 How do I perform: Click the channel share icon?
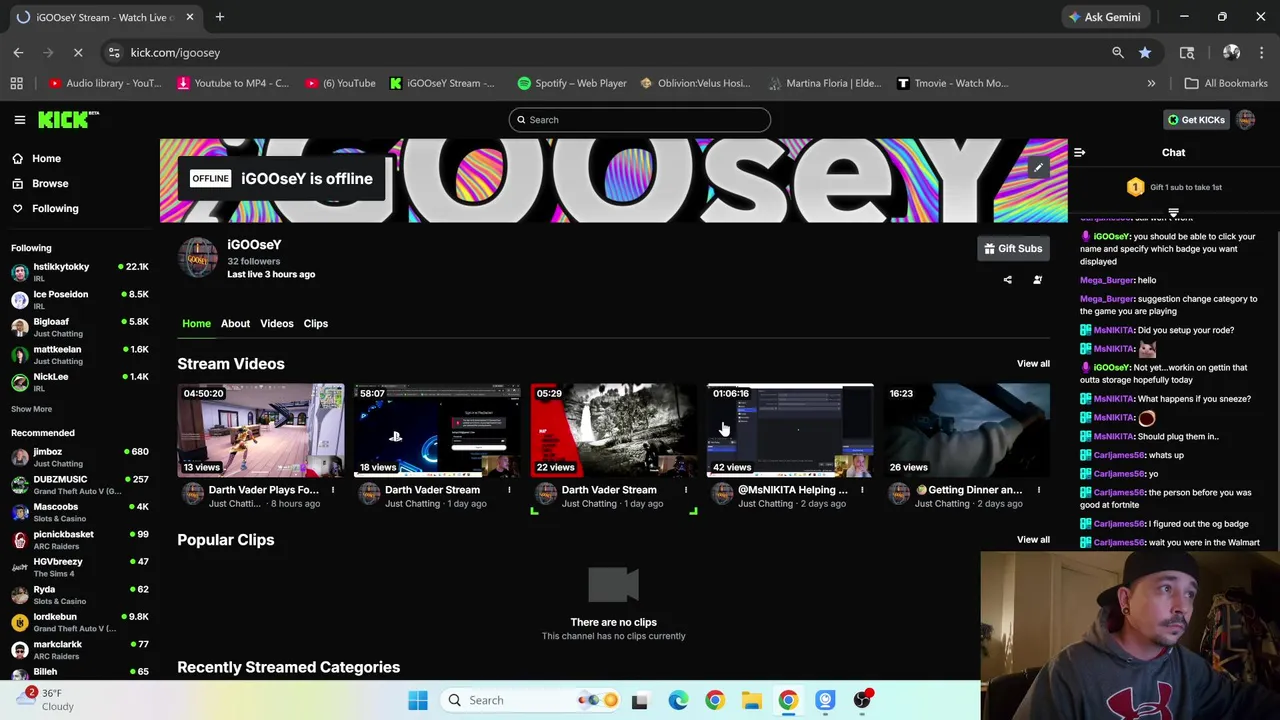(x=1007, y=280)
